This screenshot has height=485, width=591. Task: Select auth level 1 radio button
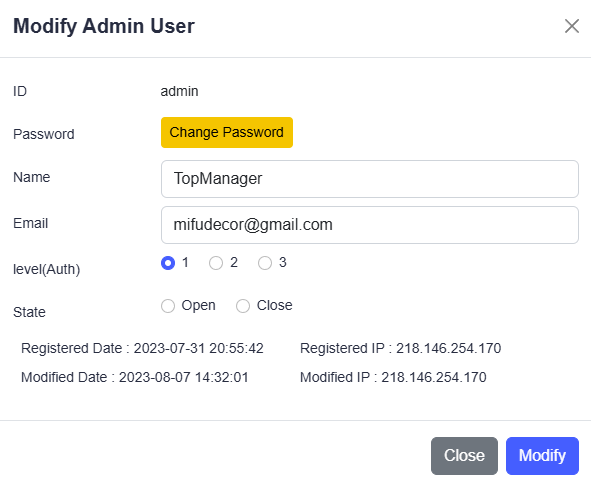click(168, 263)
